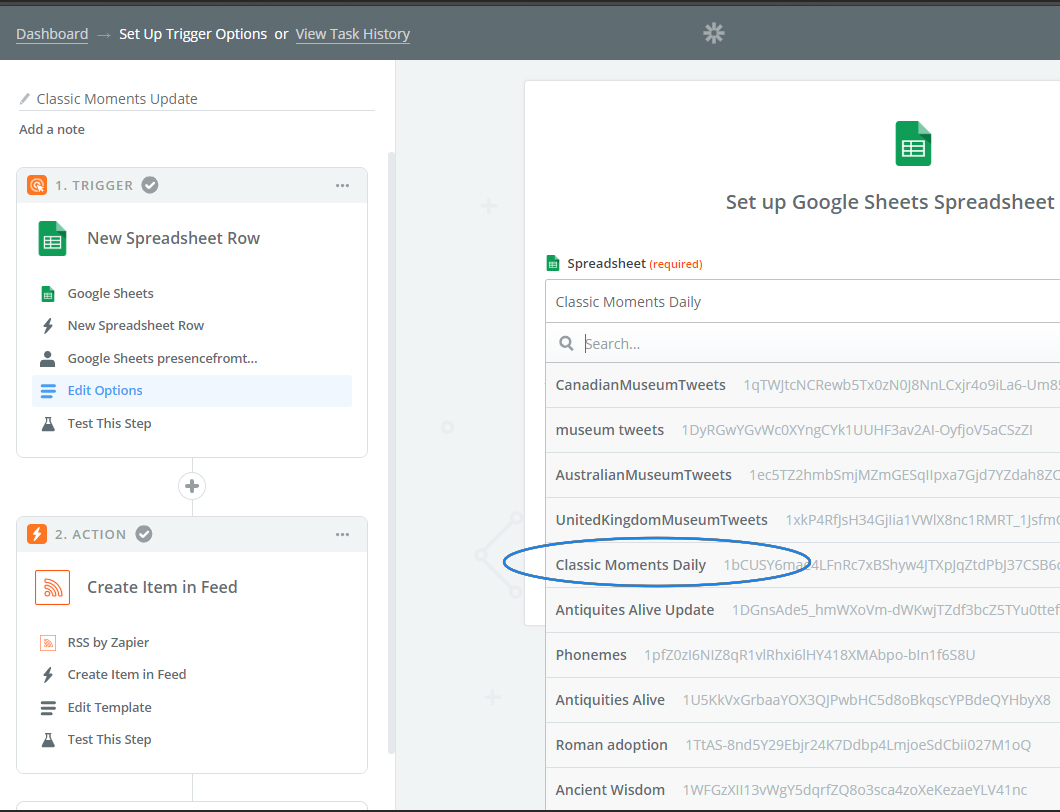Click the pencil icon beside Classic Moments Update
Screen dimensions: 1060x812
tap(25, 99)
